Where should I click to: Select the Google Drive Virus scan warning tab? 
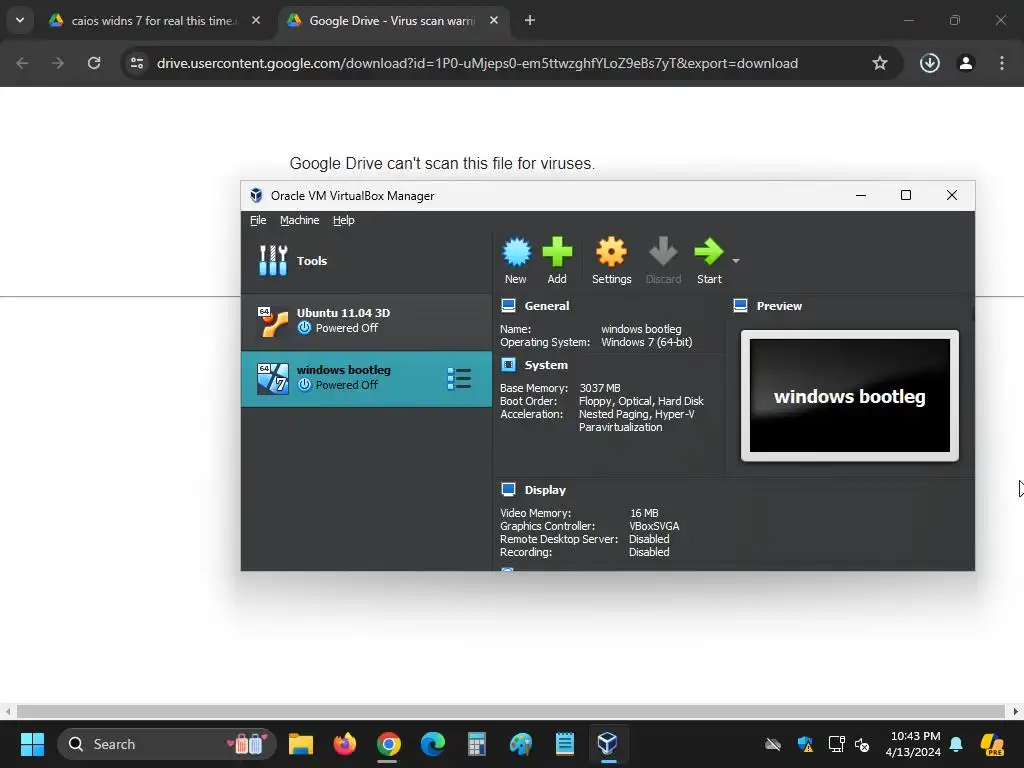pos(392,21)
